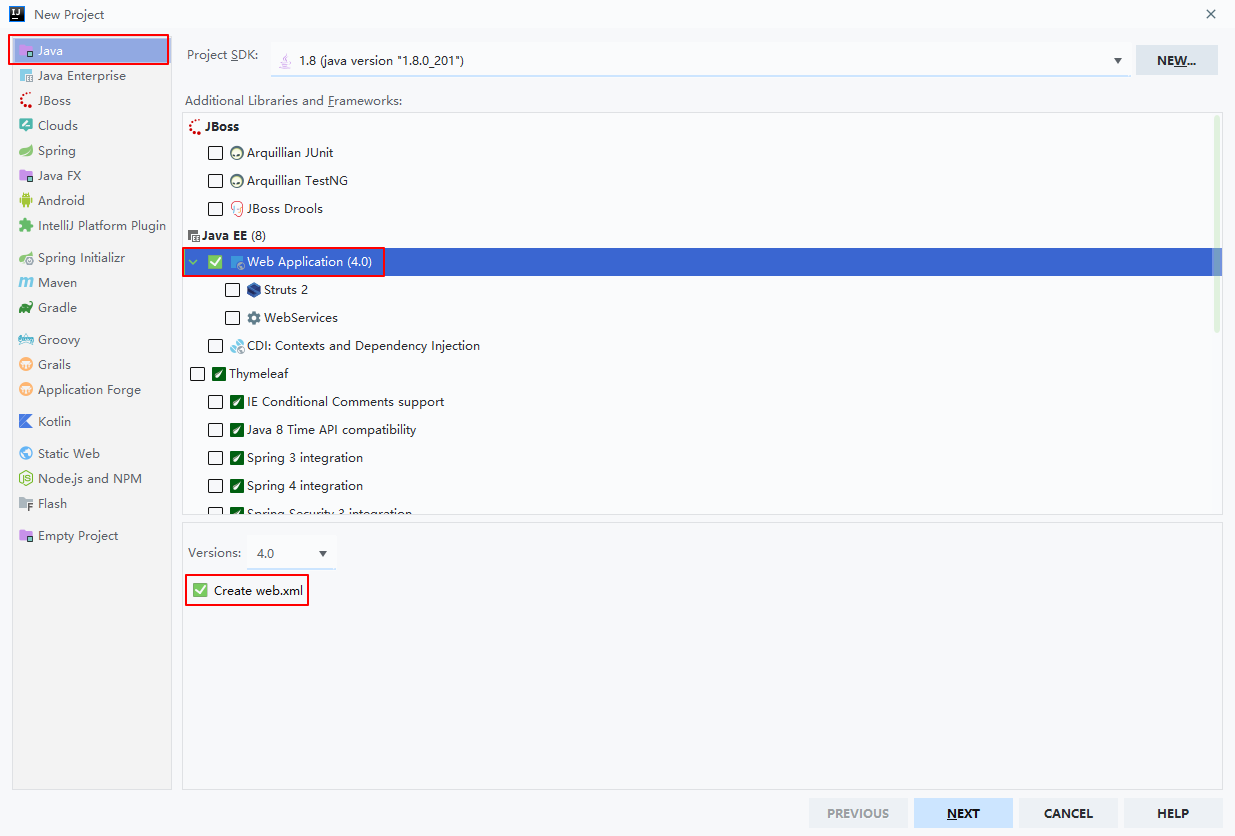Enable the Arquillian JUnit checkbox
The height and width of the screenshot is (836, 1235).
click(x=215, y=153)
